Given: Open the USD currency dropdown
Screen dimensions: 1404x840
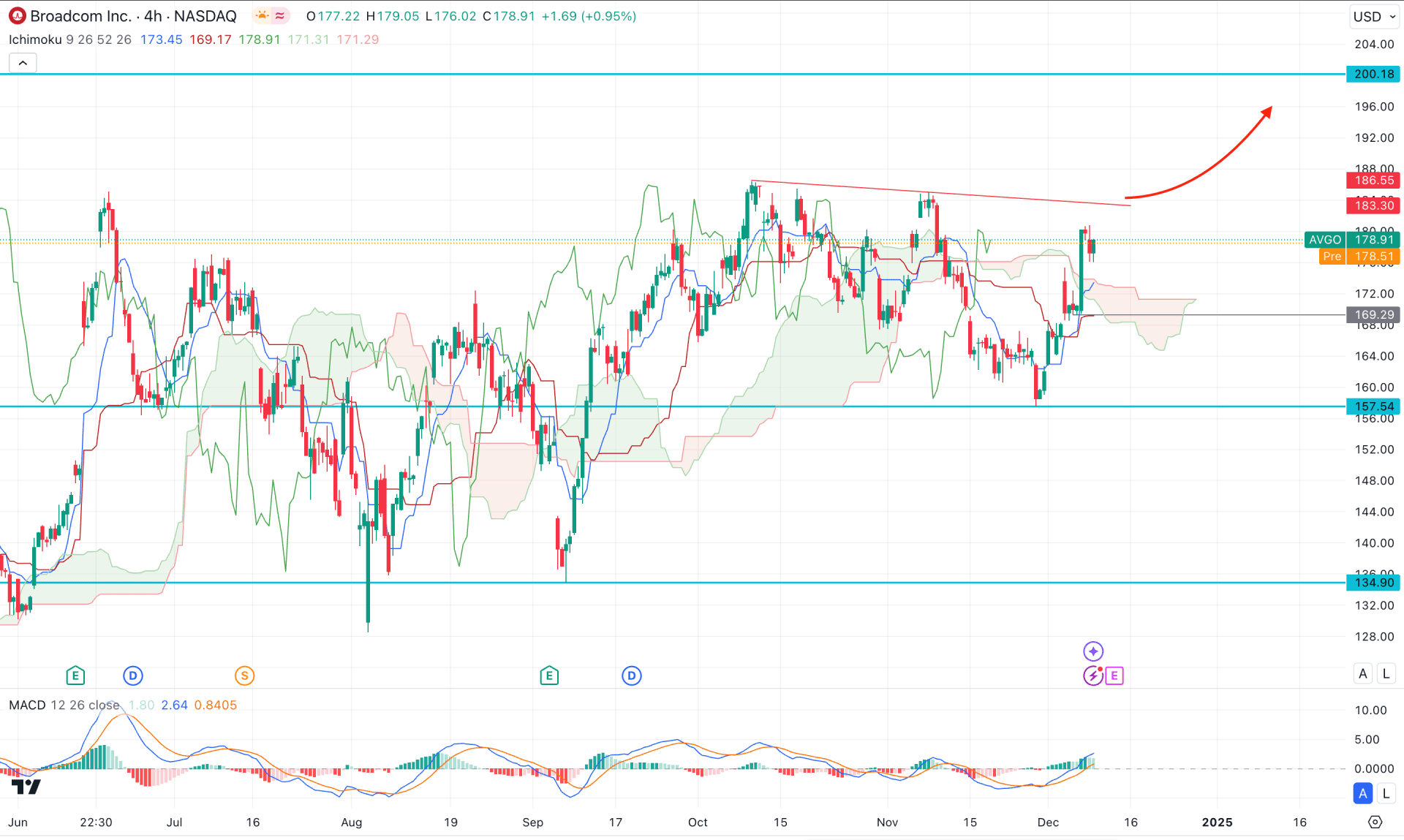Looking at the screenshot, I should click(1375, 16).
